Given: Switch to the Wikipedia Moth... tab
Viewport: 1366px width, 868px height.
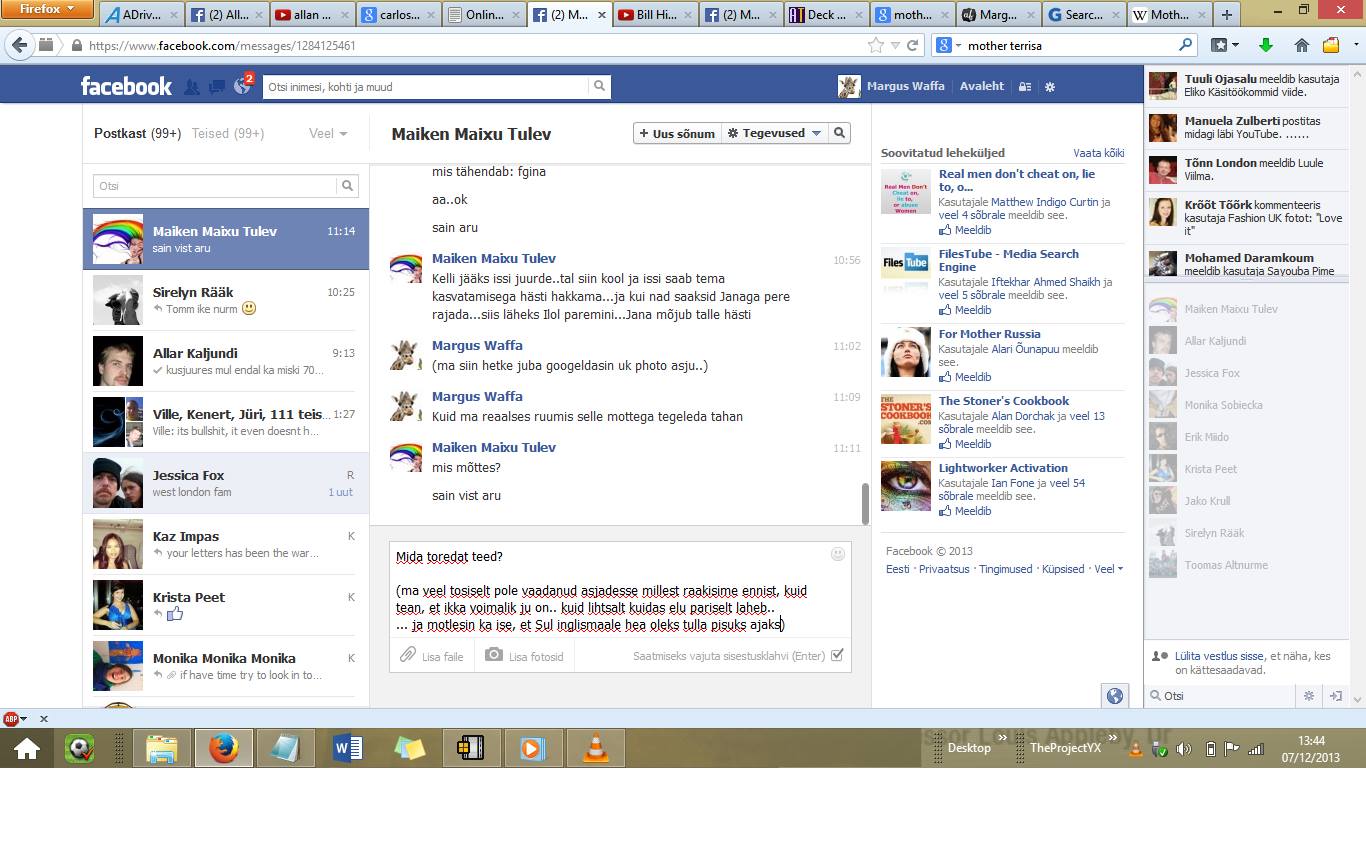Looking at the screenshot, I should click(x=1167, y=14).
